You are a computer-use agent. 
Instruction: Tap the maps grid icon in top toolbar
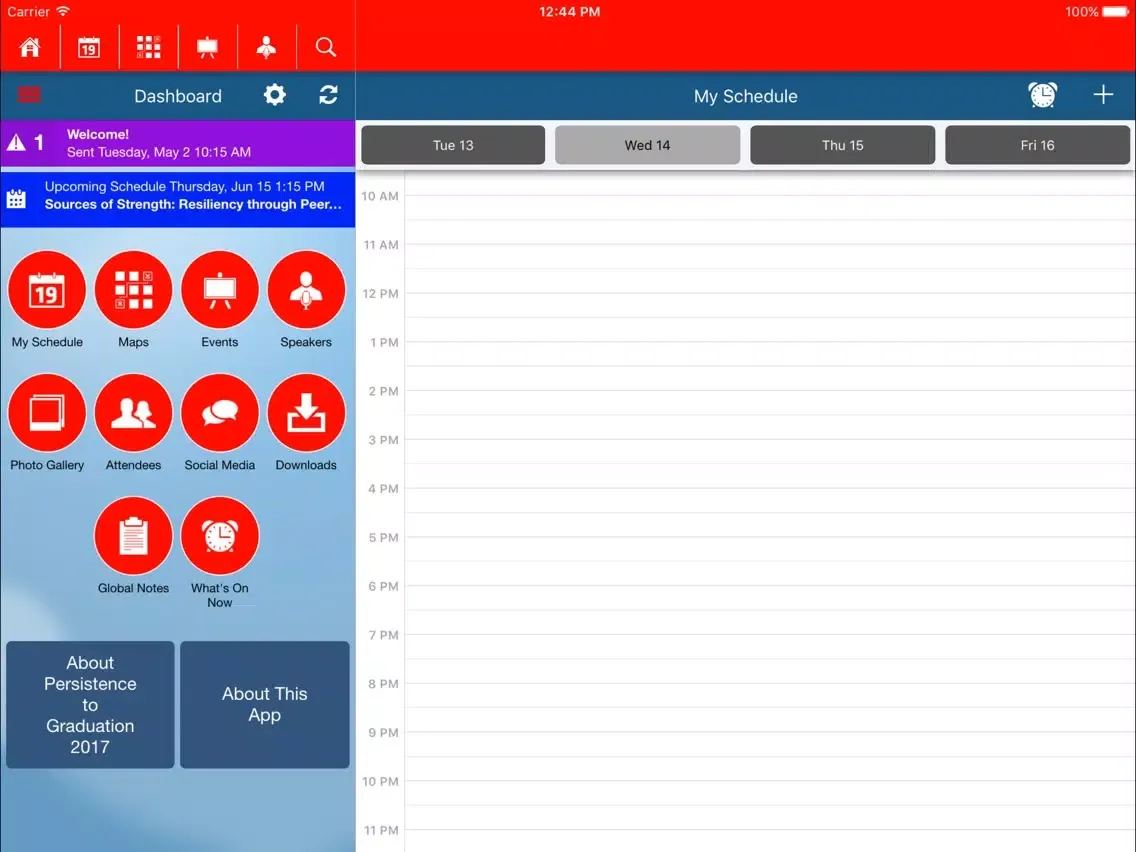(x=149, y=47)
